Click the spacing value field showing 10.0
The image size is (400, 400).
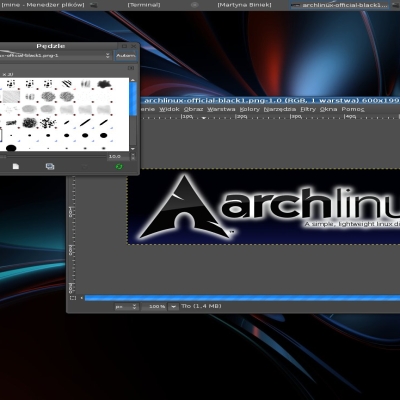coord(119,157)
